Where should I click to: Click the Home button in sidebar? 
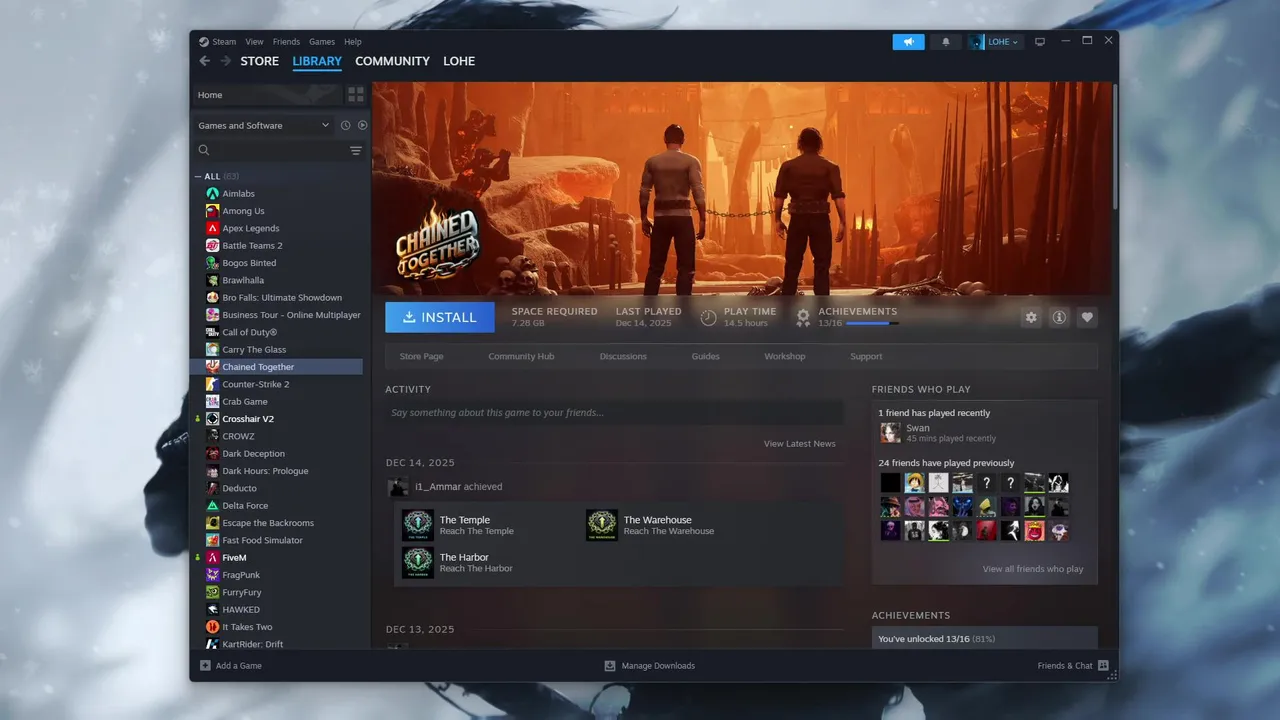tap(266, 95)
